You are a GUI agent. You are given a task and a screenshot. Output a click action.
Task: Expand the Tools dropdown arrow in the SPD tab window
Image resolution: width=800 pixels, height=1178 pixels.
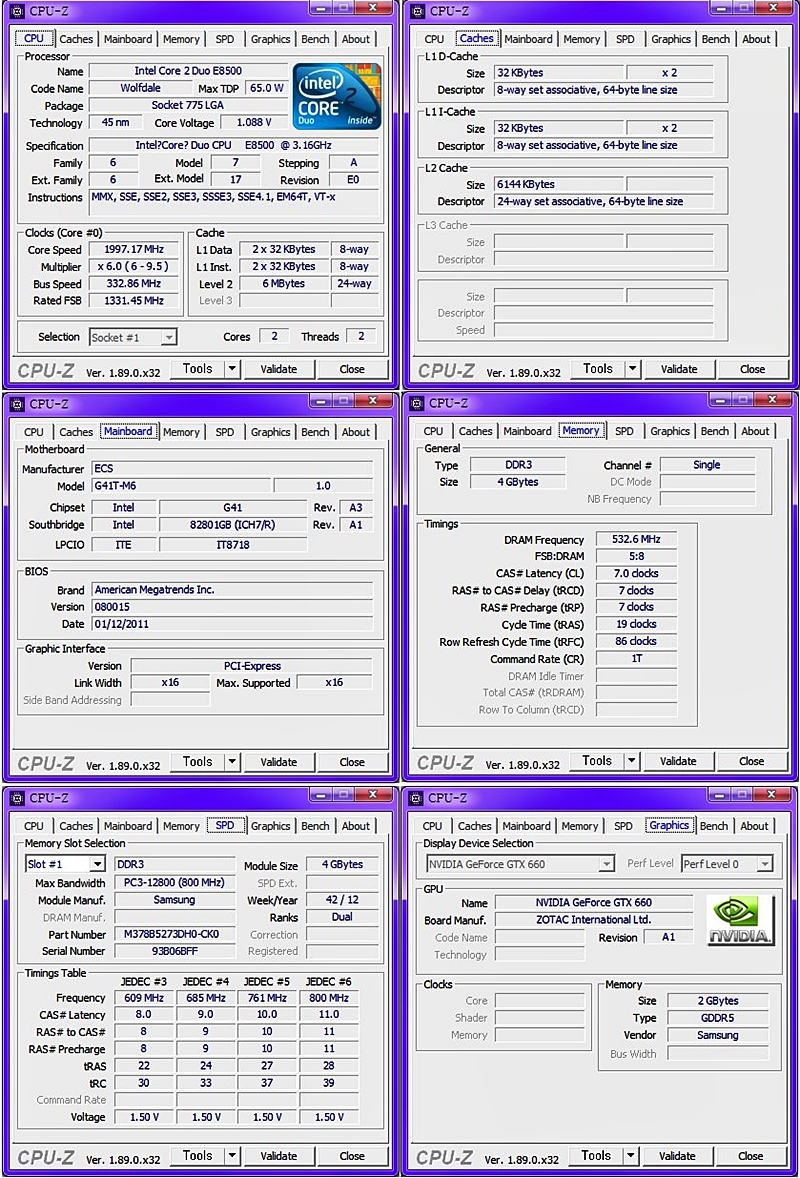click(232, 1155)
